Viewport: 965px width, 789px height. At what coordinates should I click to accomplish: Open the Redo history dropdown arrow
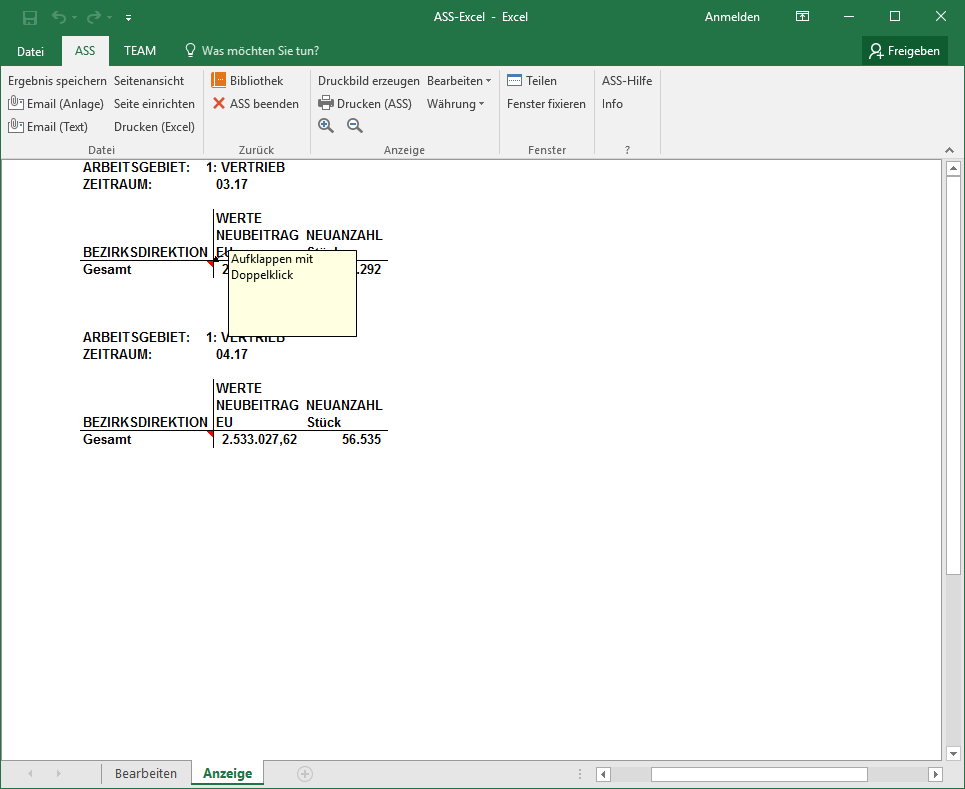(110, 18)
